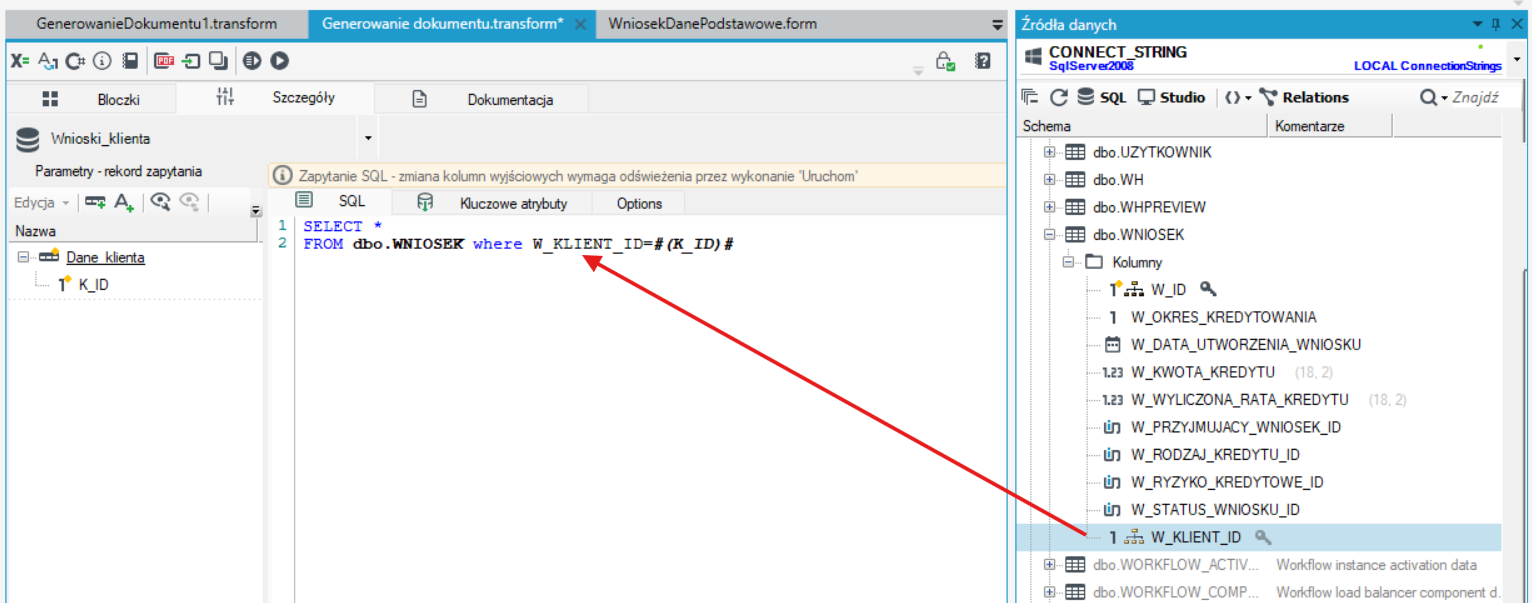Image resolution: width=1532 pixels, height=603 pixels.
Task: Open the Edycja dropdown menu
Action: 41,202
